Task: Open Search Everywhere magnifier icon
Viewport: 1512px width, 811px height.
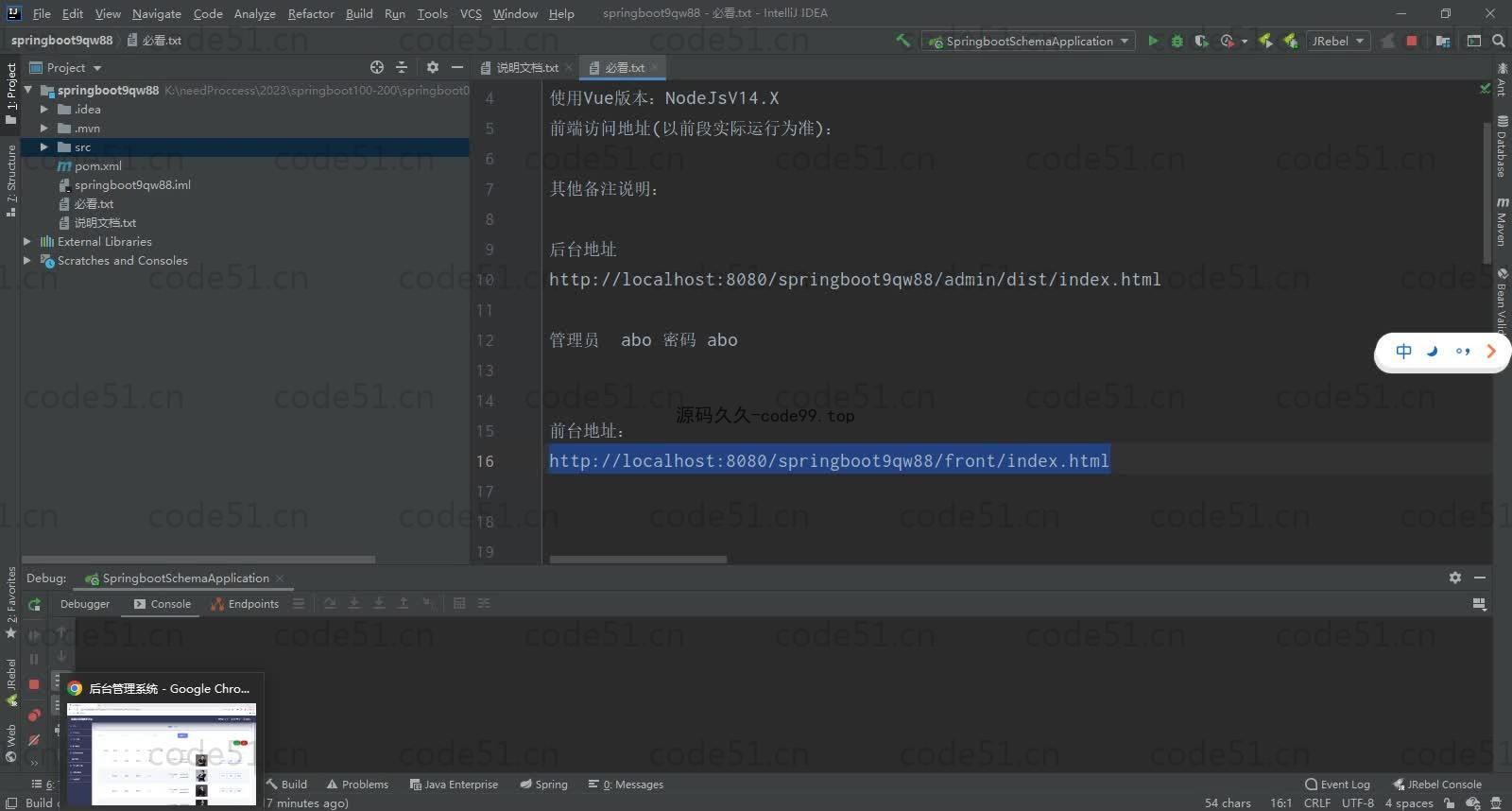Action: 1499,41
